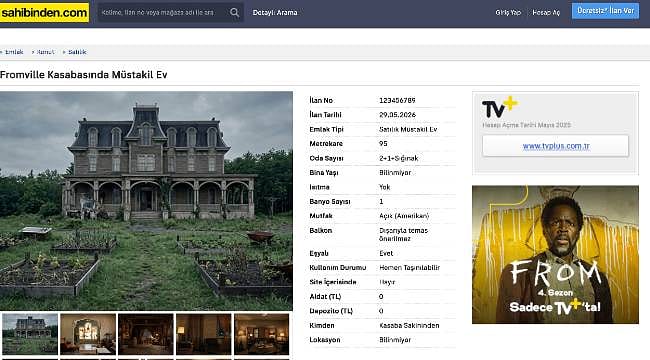Click the Depozito (TL) label
This screenshot has height=360, width=650.
pyautogui.click(x=331, y=311)
